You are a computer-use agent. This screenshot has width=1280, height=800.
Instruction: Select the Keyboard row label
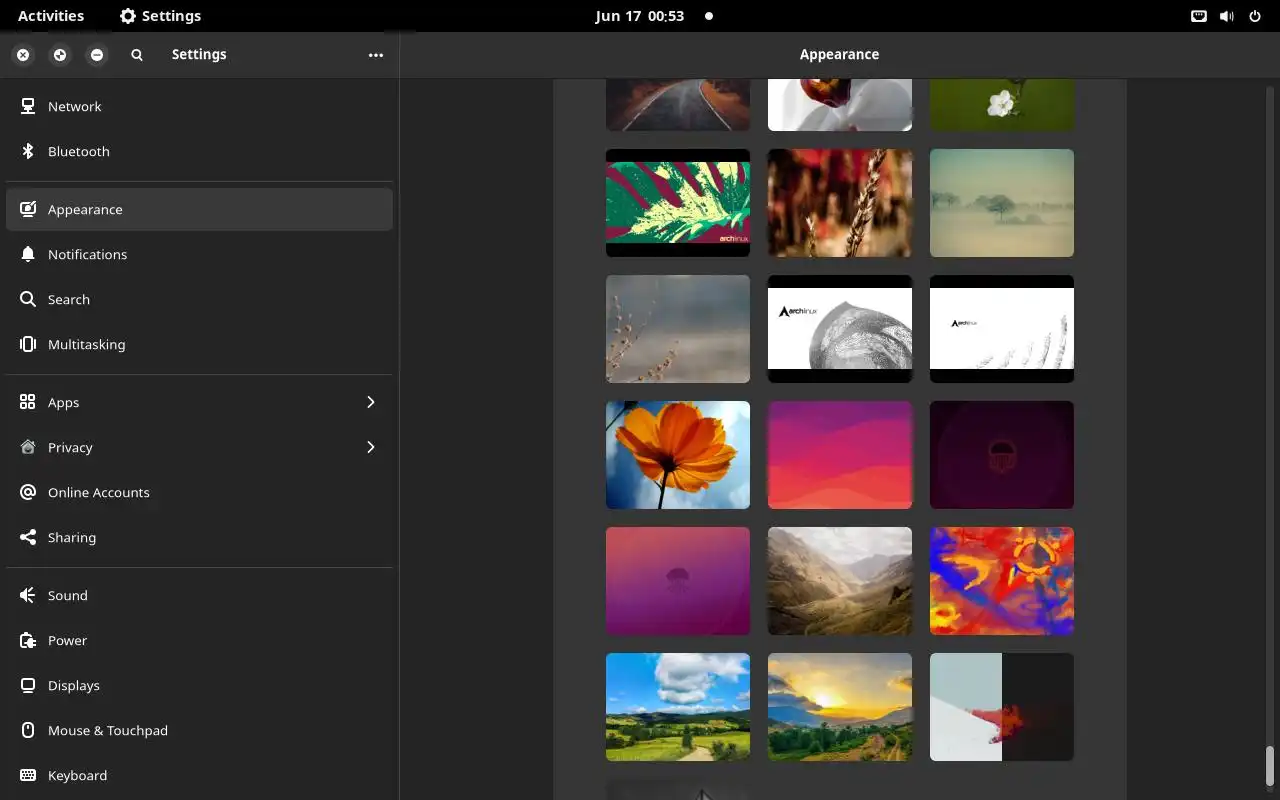coord(77,775)
